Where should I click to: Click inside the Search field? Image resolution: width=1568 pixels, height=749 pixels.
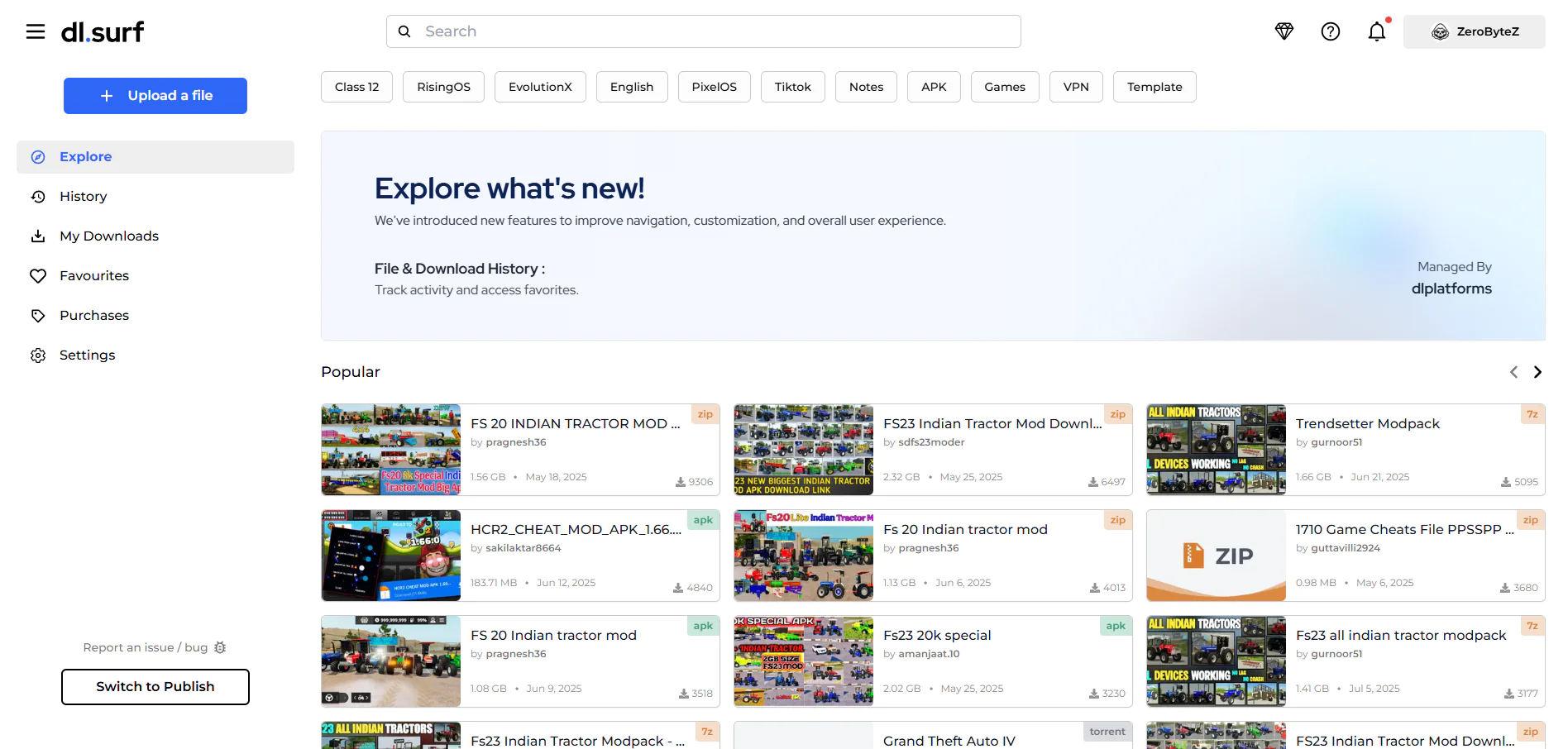click(x=711, y=31)
